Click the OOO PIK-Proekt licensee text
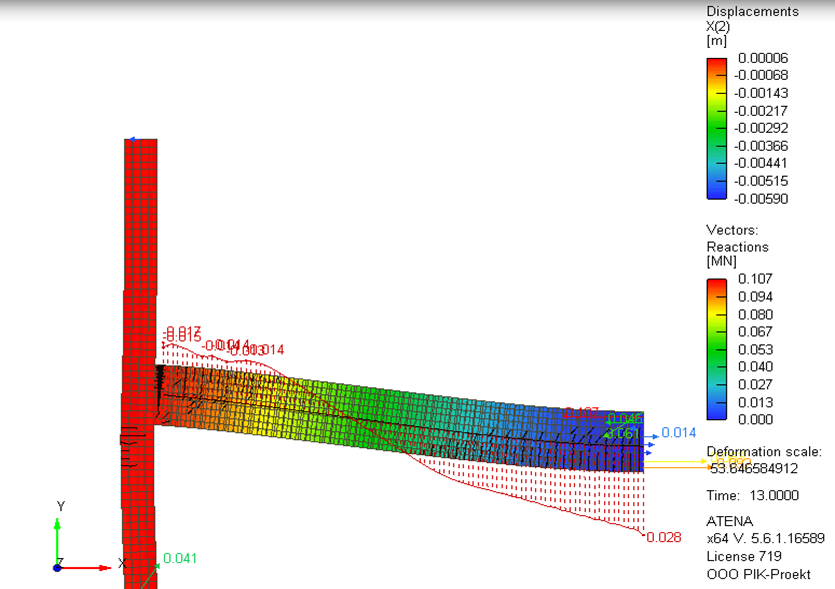This screenshot has width=835, height=589. click(x=758, y=575)
